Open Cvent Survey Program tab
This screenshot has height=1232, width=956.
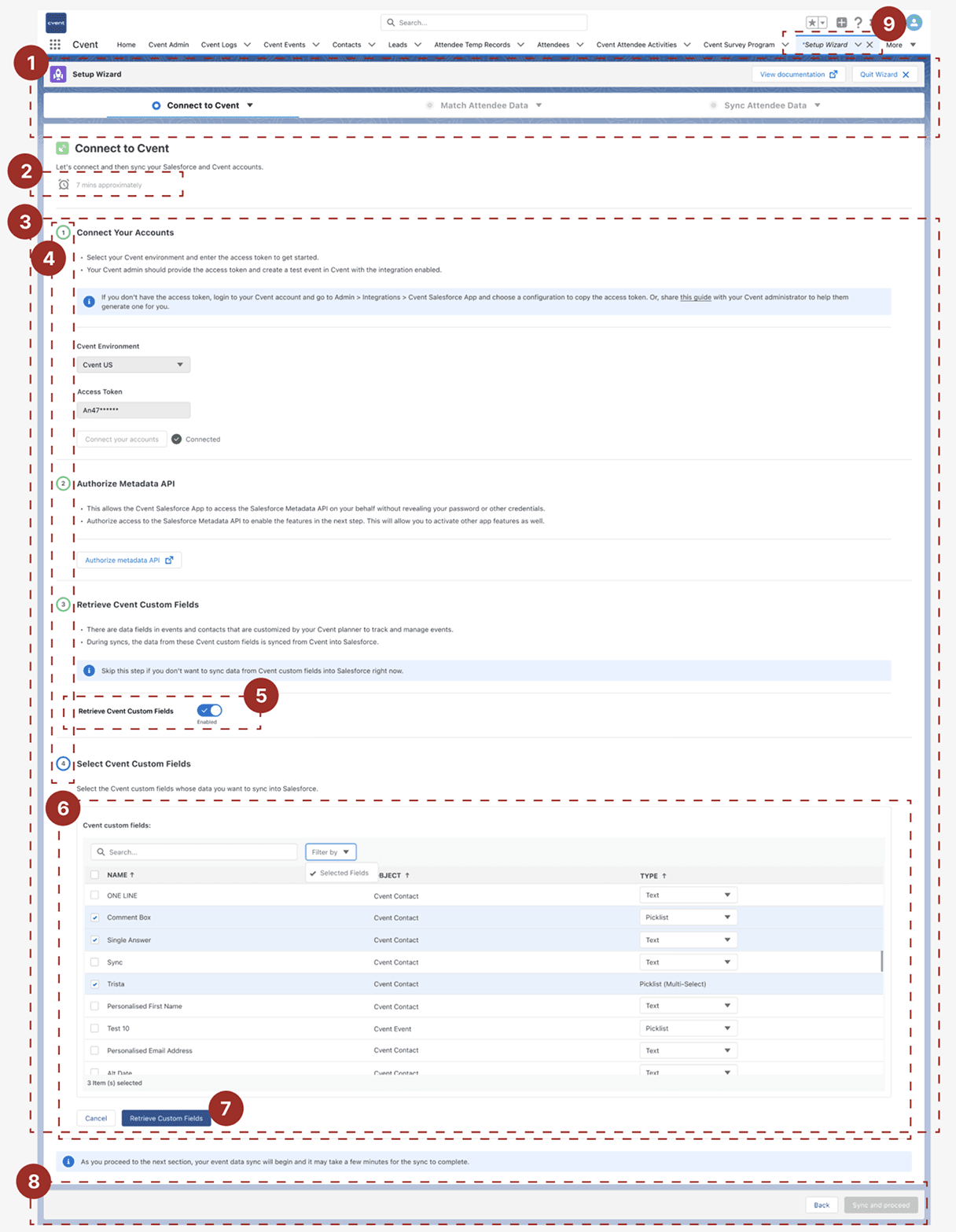(739, 45)
